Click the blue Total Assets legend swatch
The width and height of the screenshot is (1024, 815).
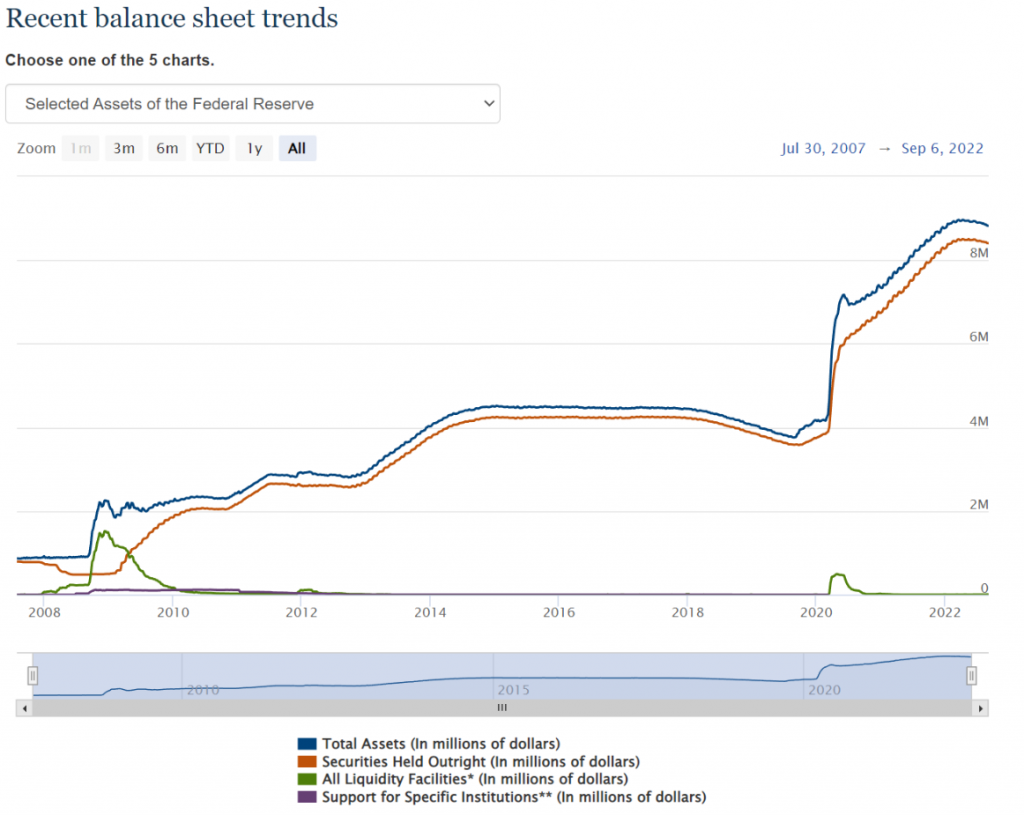(307, 744)
